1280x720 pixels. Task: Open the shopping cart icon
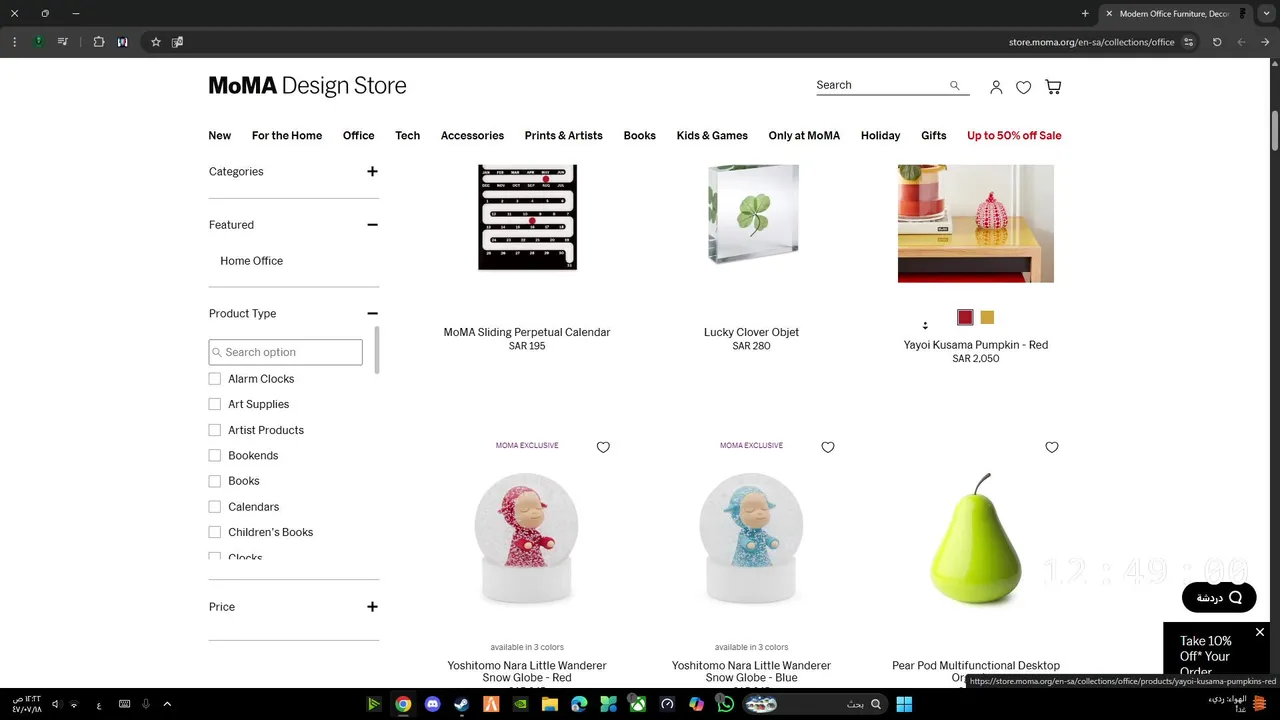point(1053,87)
